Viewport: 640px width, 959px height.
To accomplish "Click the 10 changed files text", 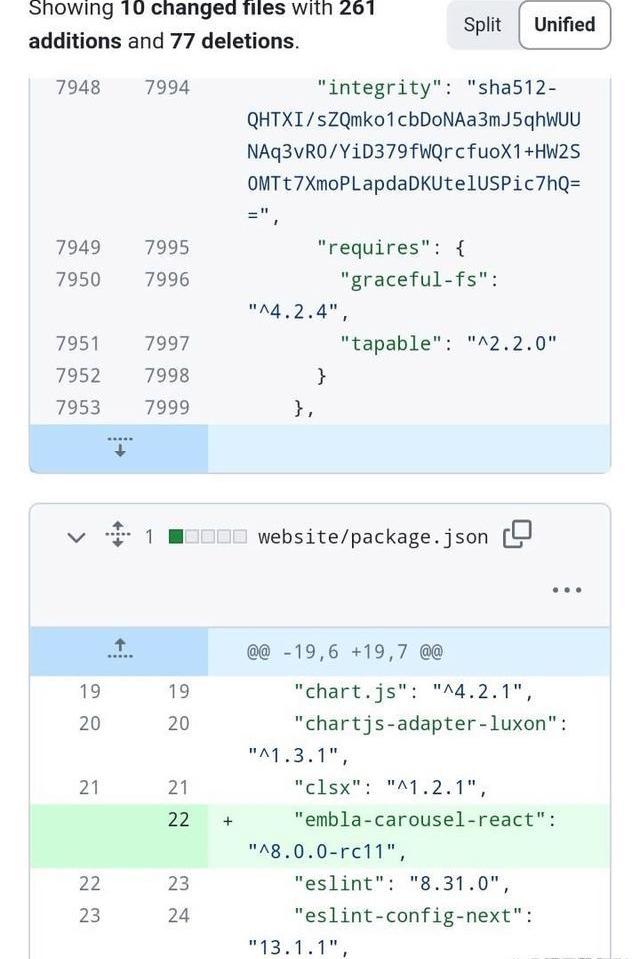I will (x=203, y=9).
